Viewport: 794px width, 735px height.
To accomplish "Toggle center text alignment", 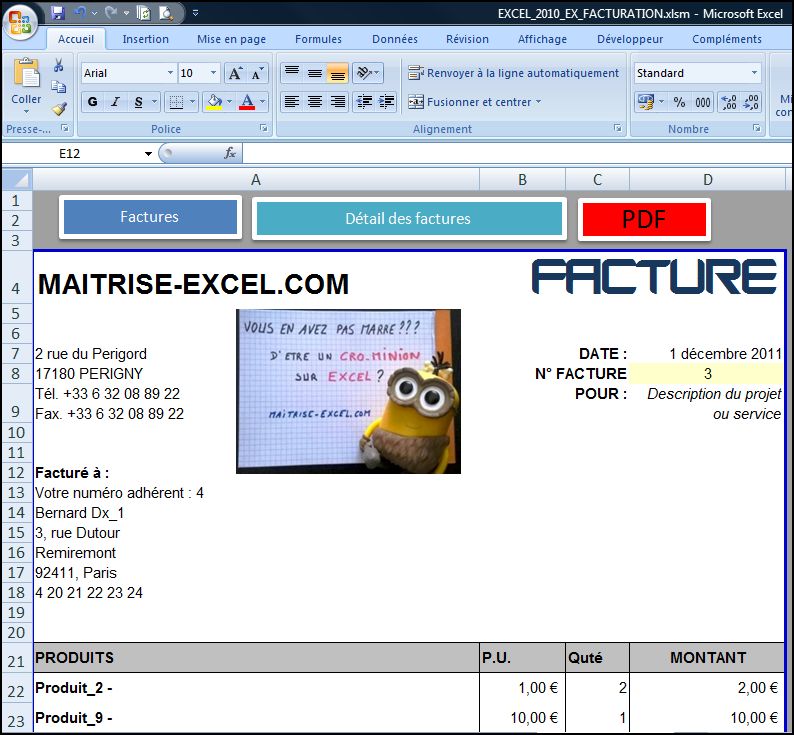I will coord(314,102).
